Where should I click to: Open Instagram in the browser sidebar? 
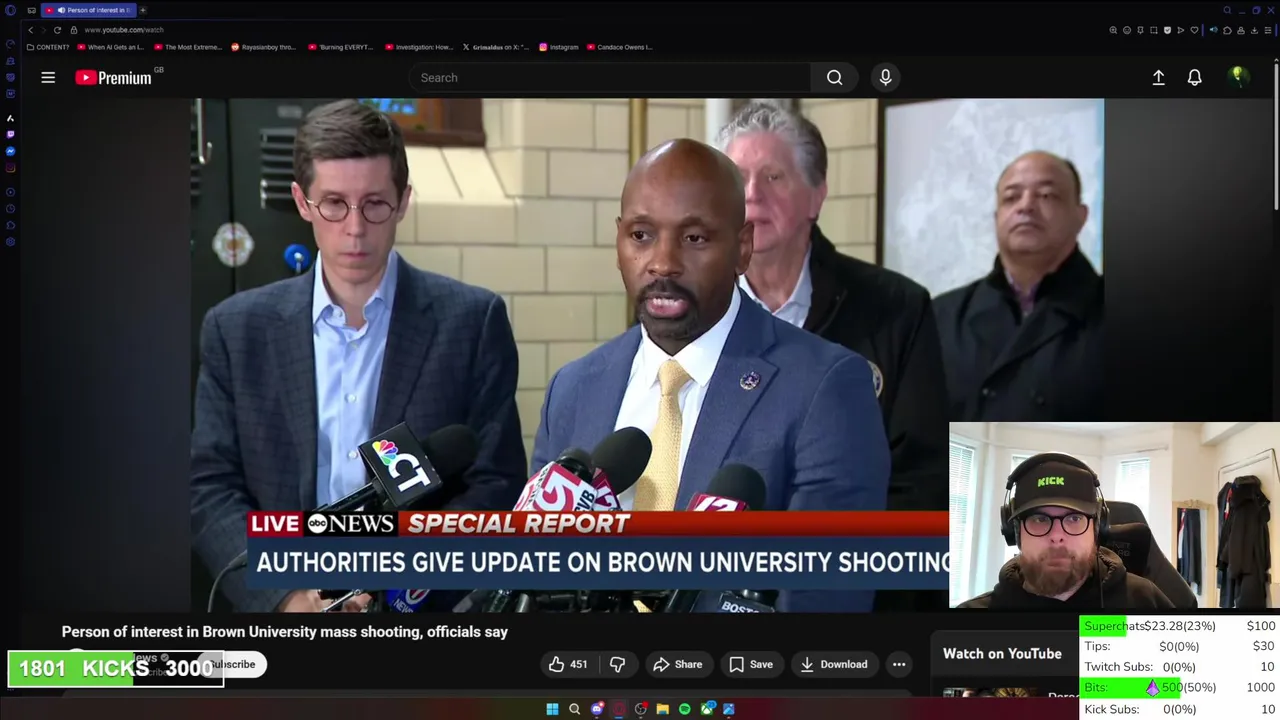pos(10,168)
